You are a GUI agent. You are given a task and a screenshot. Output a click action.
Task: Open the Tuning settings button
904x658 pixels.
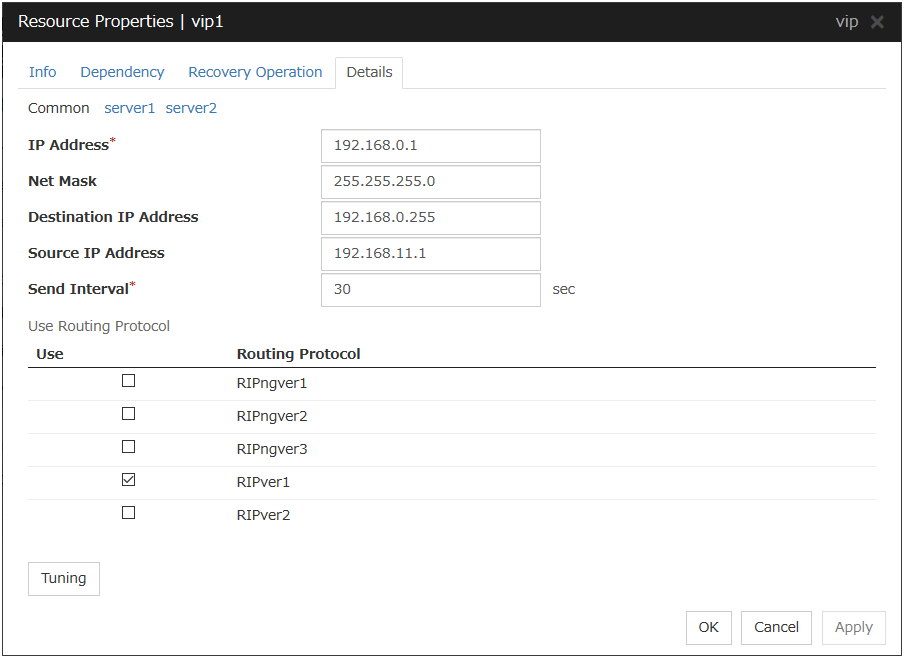coord(64,579)
